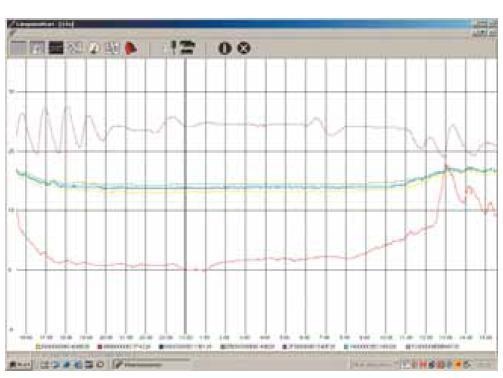Click the exclamation mark toolbar icon
Viewport: 503px width, 378px height.
tap(173, 48)
